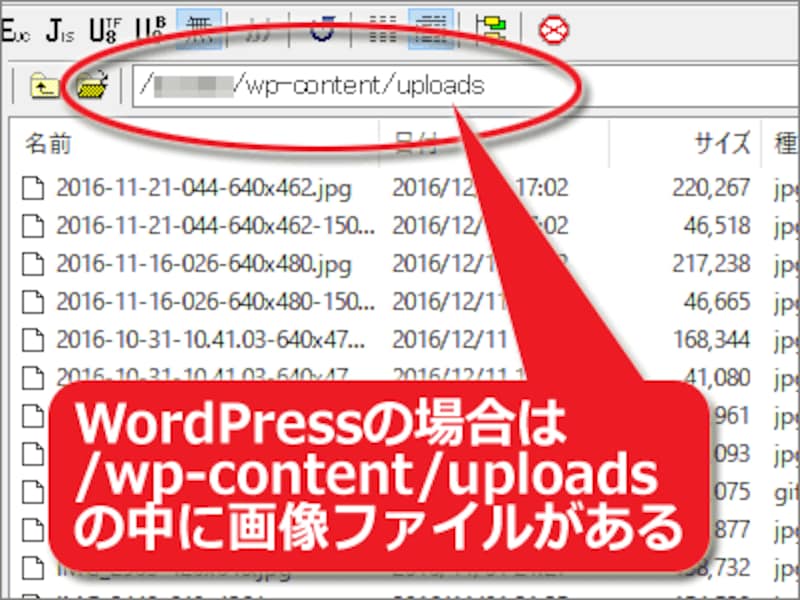Toggle half-width kana conversion button
Viewport: 800px width, 600px height.
pos(257,30)
